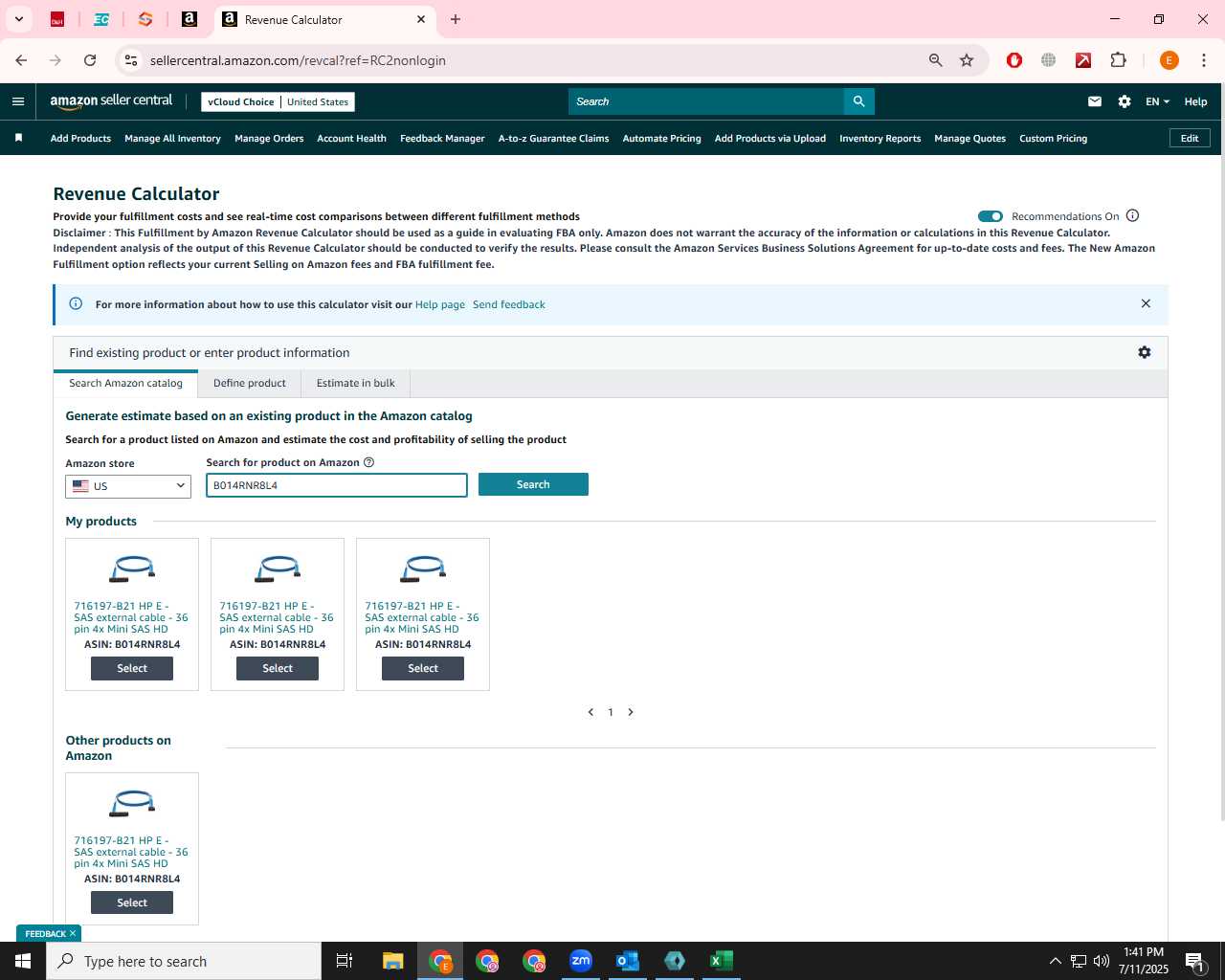The image size is (1225, 980).
Task: Open Add Products menu item
Action: click(x=80, y=138)
